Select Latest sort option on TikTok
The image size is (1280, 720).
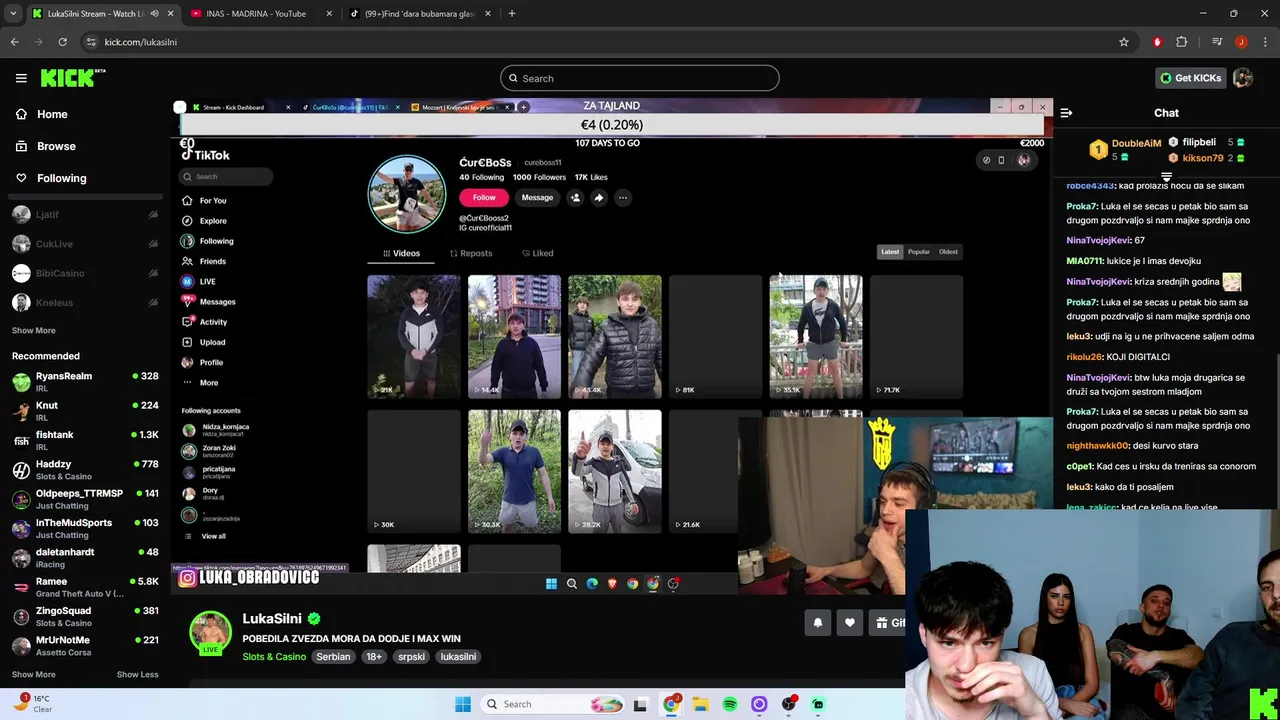tap(890, 252)
